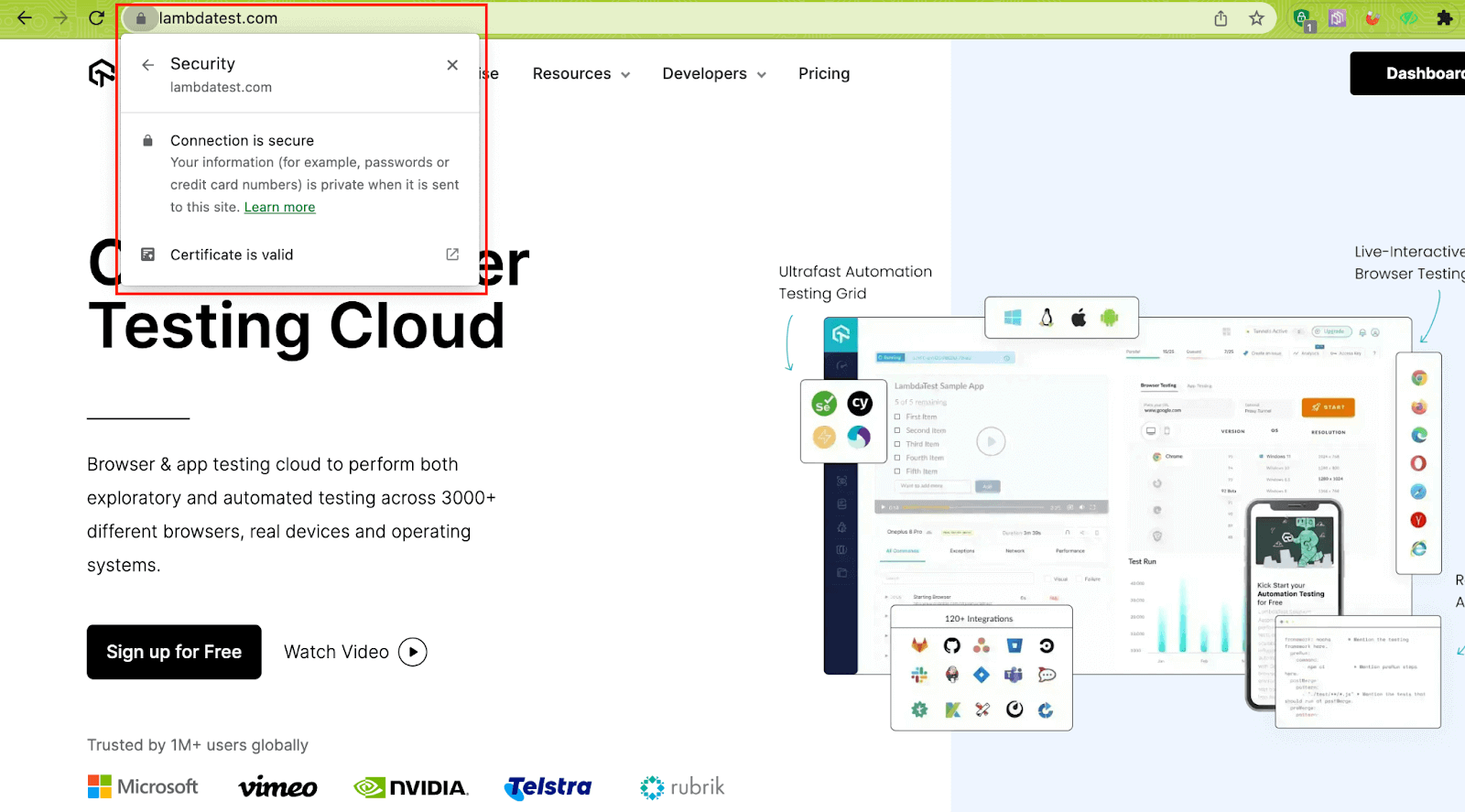Click the black Cypress icon
Image resolution: width=1465 pixels, height=812 pixels.
[860, 404]
